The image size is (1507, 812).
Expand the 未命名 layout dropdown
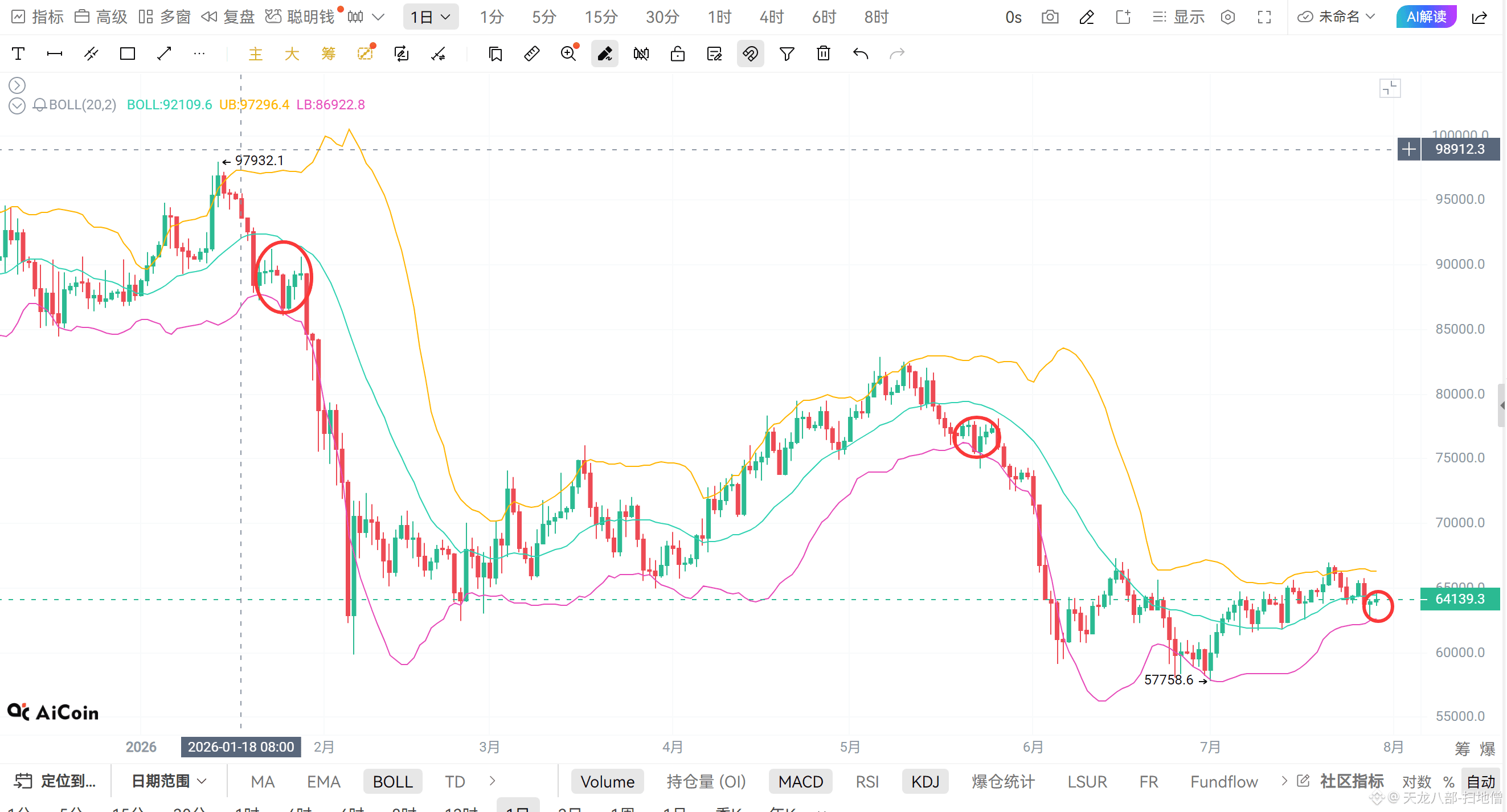pos(1336,17)
